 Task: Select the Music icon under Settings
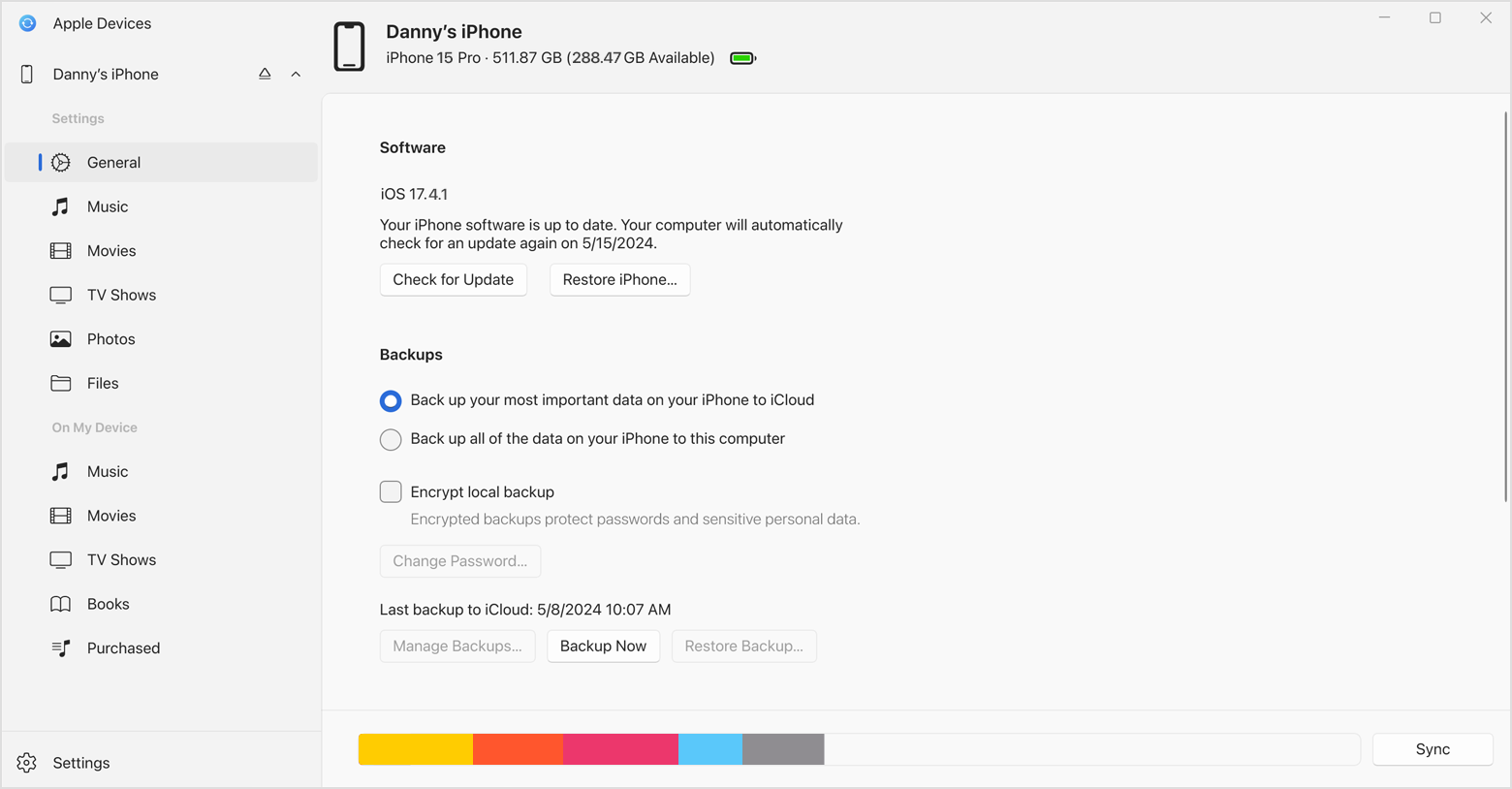pyautogui.click(x=60, y=205)
